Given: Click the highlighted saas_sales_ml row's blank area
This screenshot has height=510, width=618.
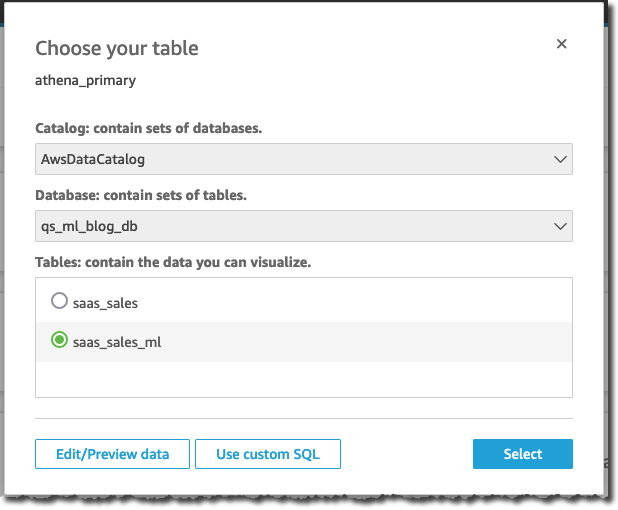Looking at the screenshot, I should [380, 342].
